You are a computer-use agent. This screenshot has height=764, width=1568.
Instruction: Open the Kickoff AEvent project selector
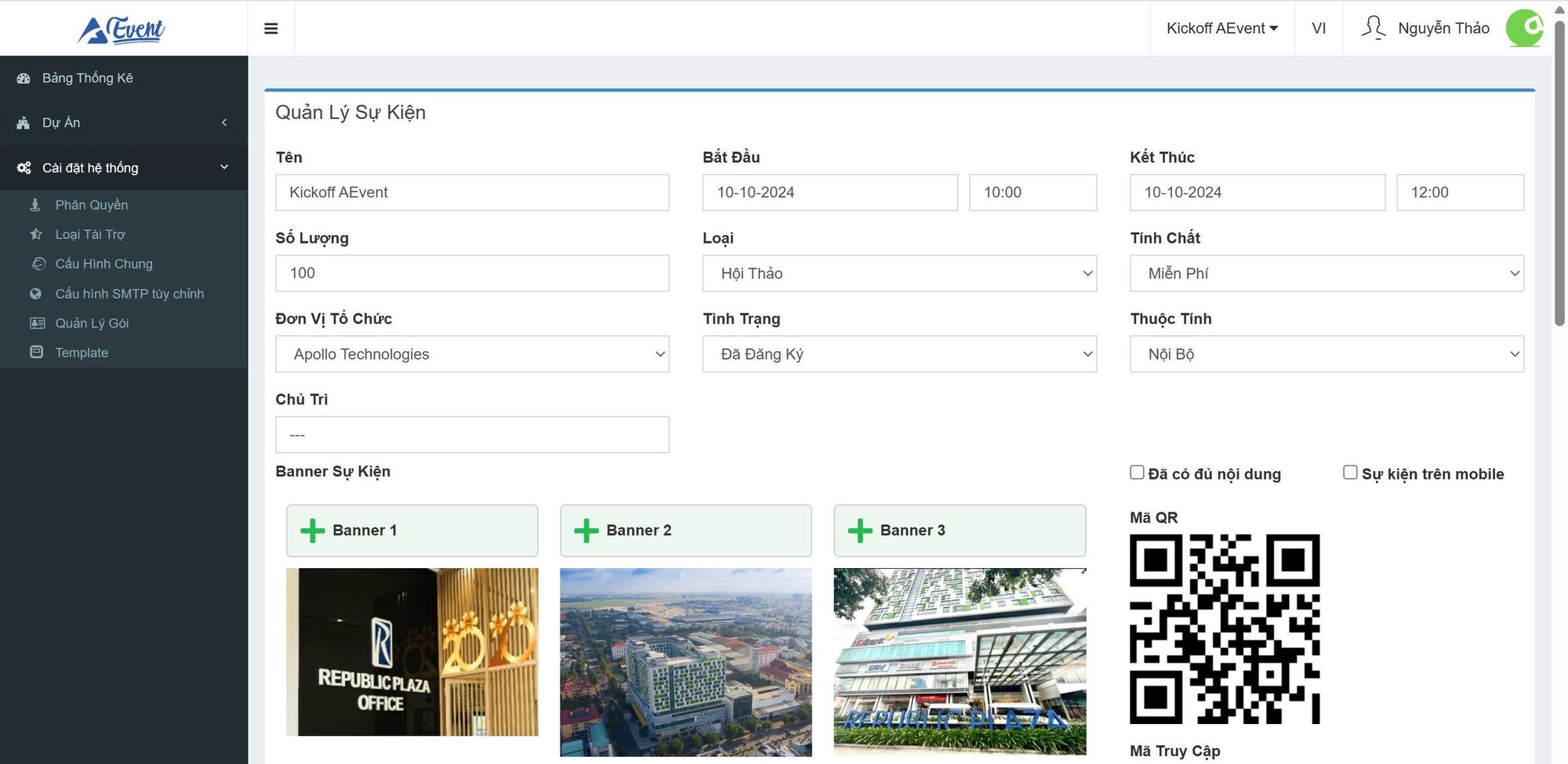[x=1221, y=28]
